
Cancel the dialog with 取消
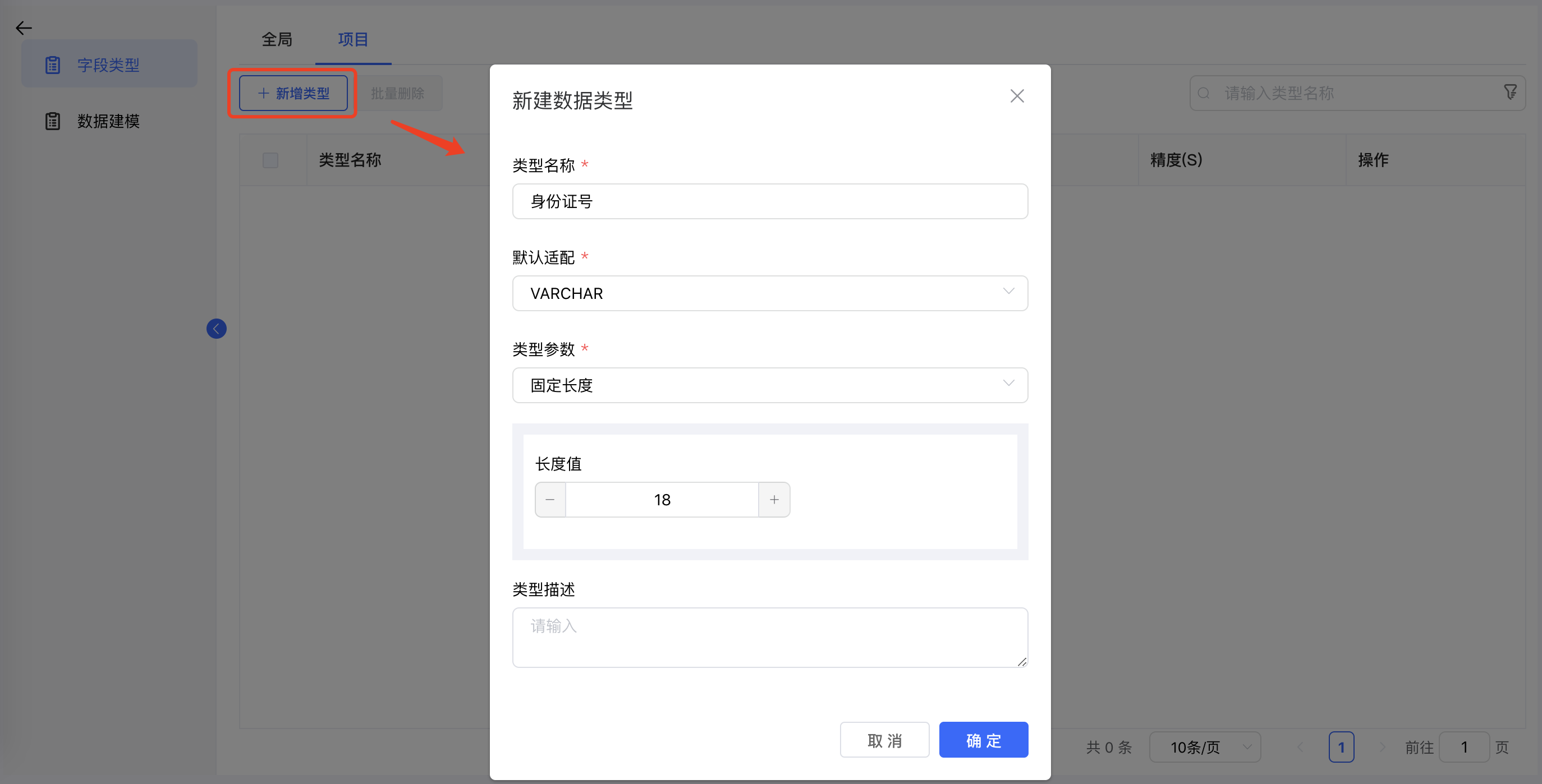tap(884, 740)
